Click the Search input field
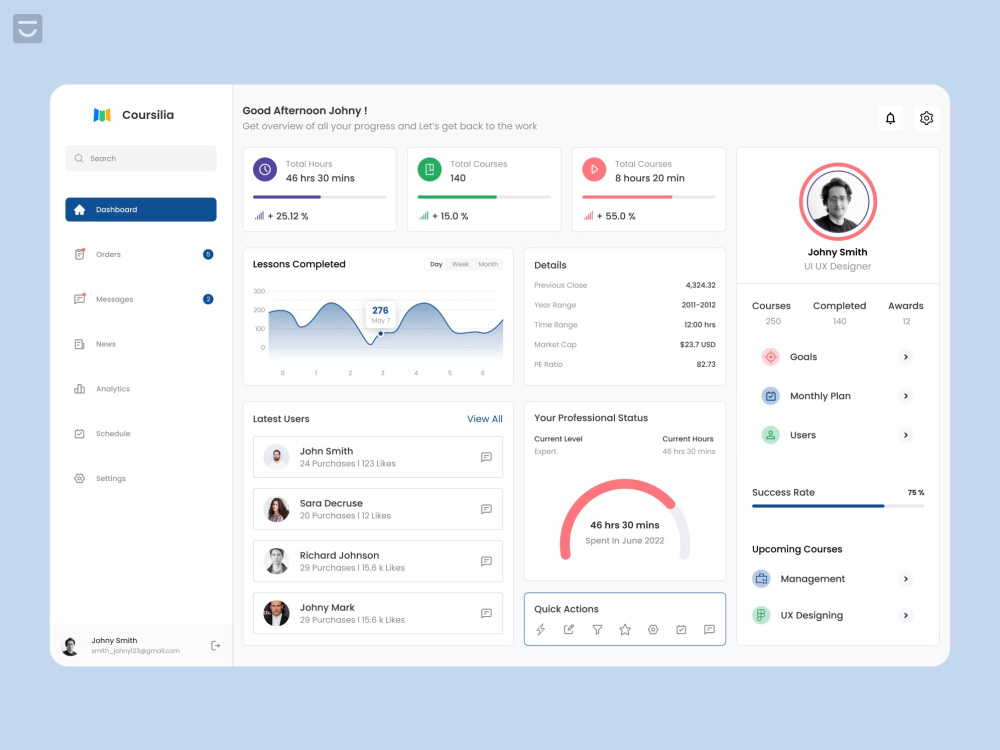Image resolution: width=1000 pixels, height=750 pixels. tap(141, 158)
